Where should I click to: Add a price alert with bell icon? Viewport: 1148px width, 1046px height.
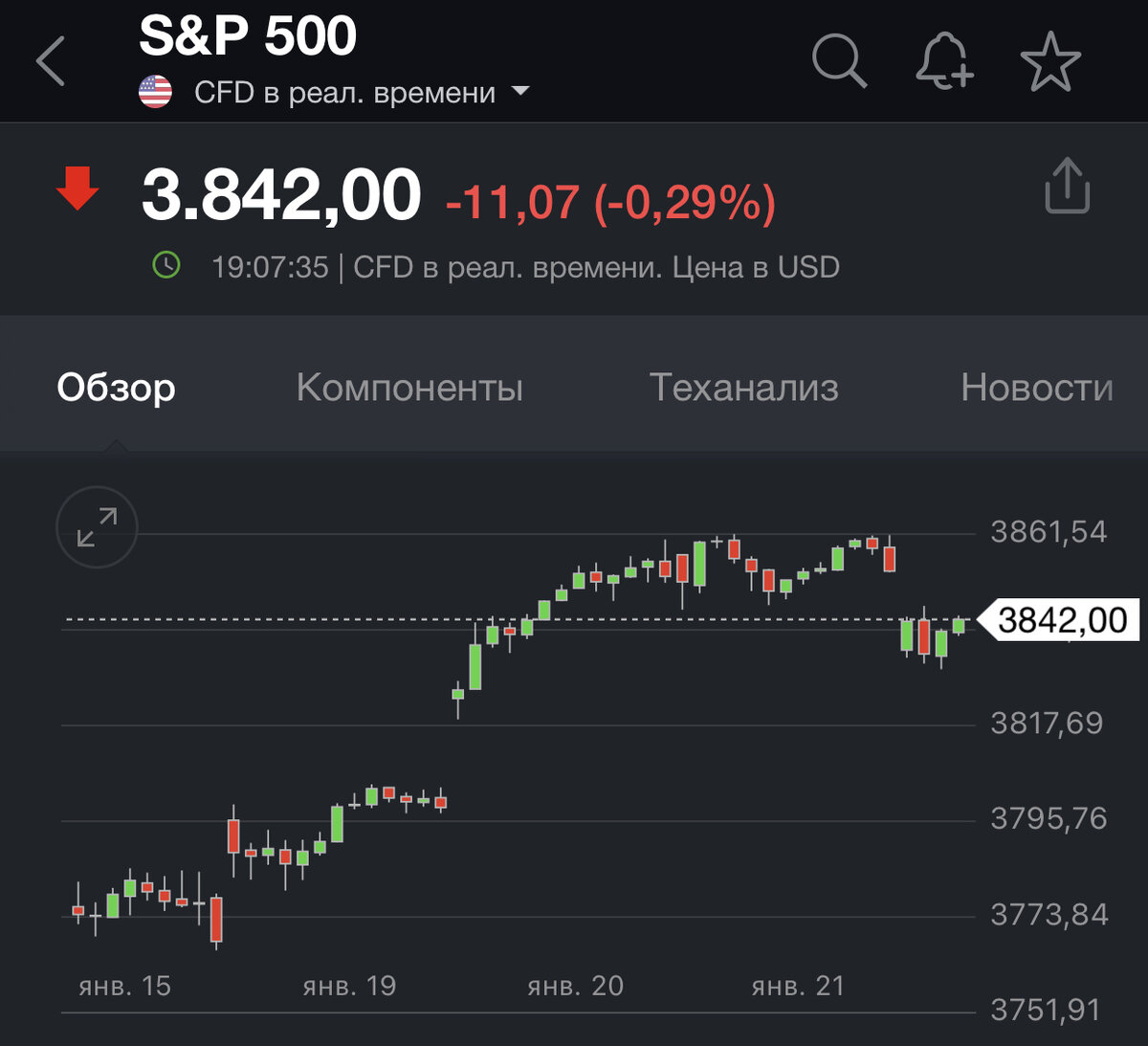pyautogui.click(x=944, y=60)
